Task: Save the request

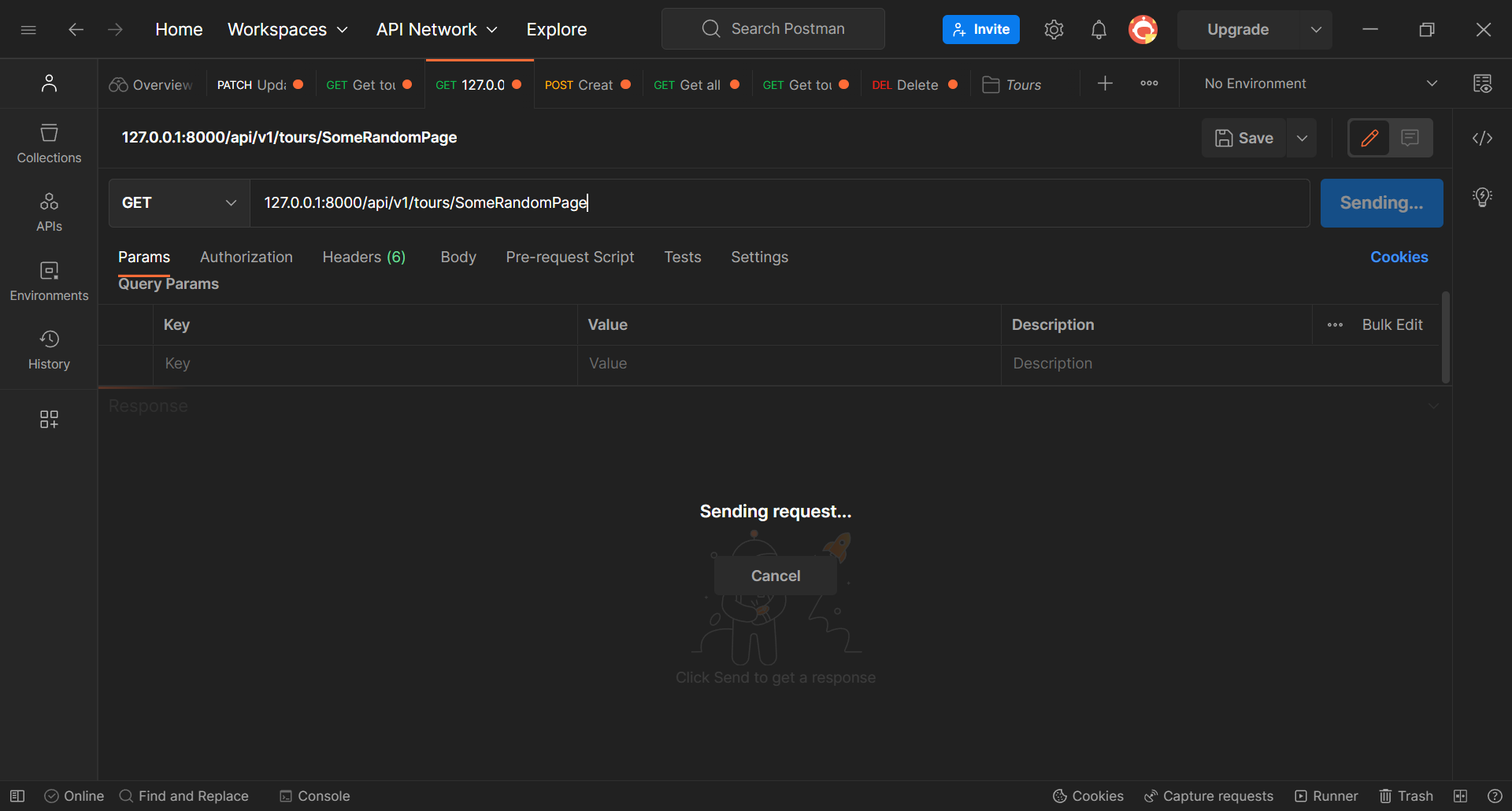Action: tap(1244, 138)
